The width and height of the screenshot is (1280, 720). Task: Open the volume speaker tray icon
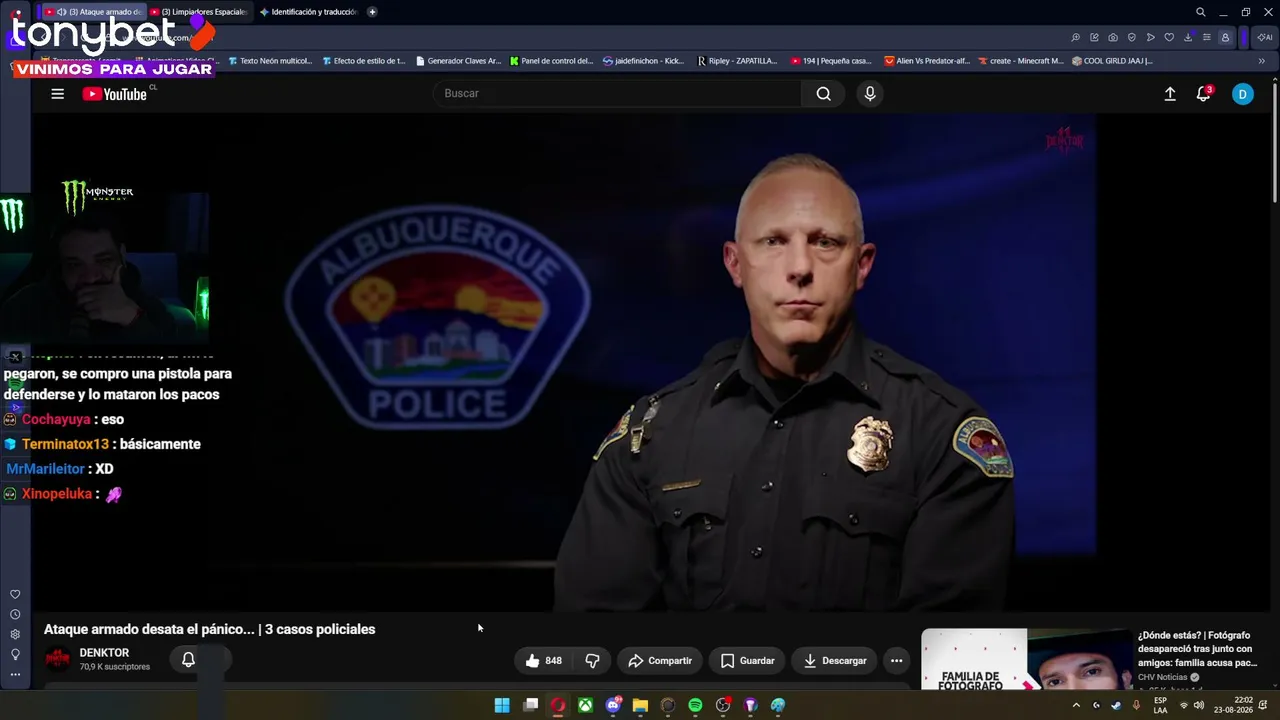pos(1198,705)
